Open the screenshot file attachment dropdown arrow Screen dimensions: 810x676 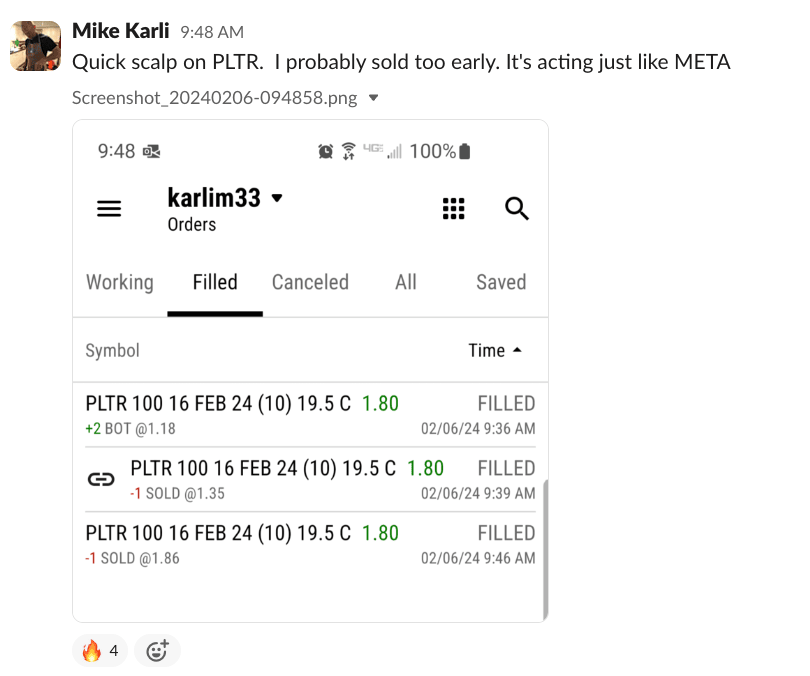tap(374, 98)
